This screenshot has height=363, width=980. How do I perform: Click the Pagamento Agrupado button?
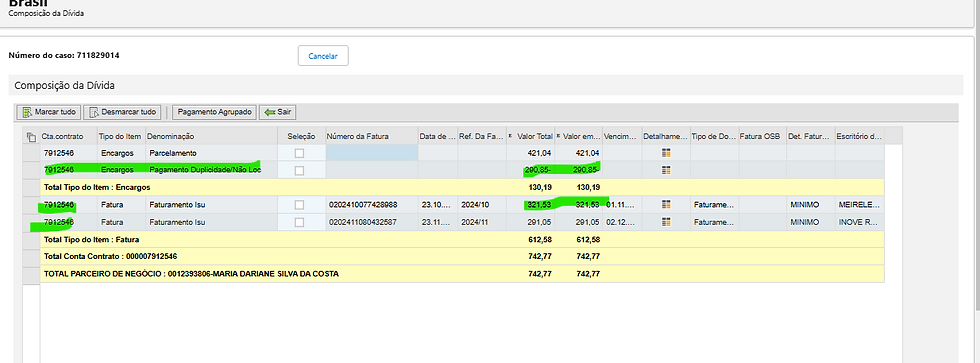[214, 112]
